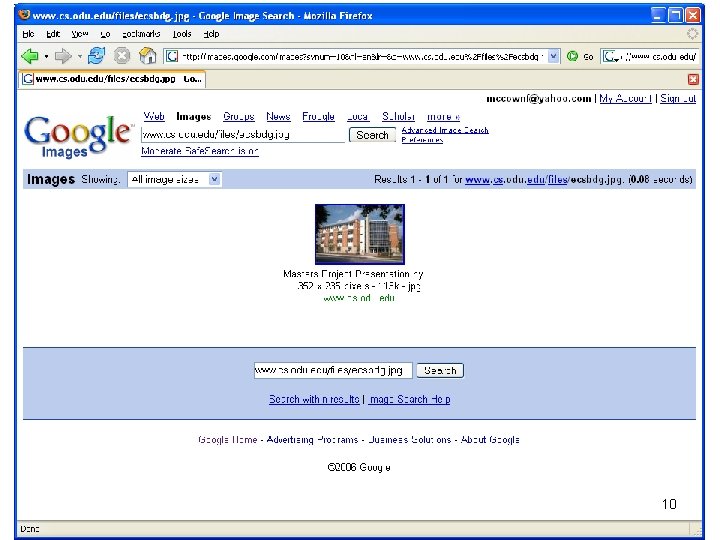Click the Search within results link
The width and height of the screenshot is (720, 540).
[x=314, y=399]
